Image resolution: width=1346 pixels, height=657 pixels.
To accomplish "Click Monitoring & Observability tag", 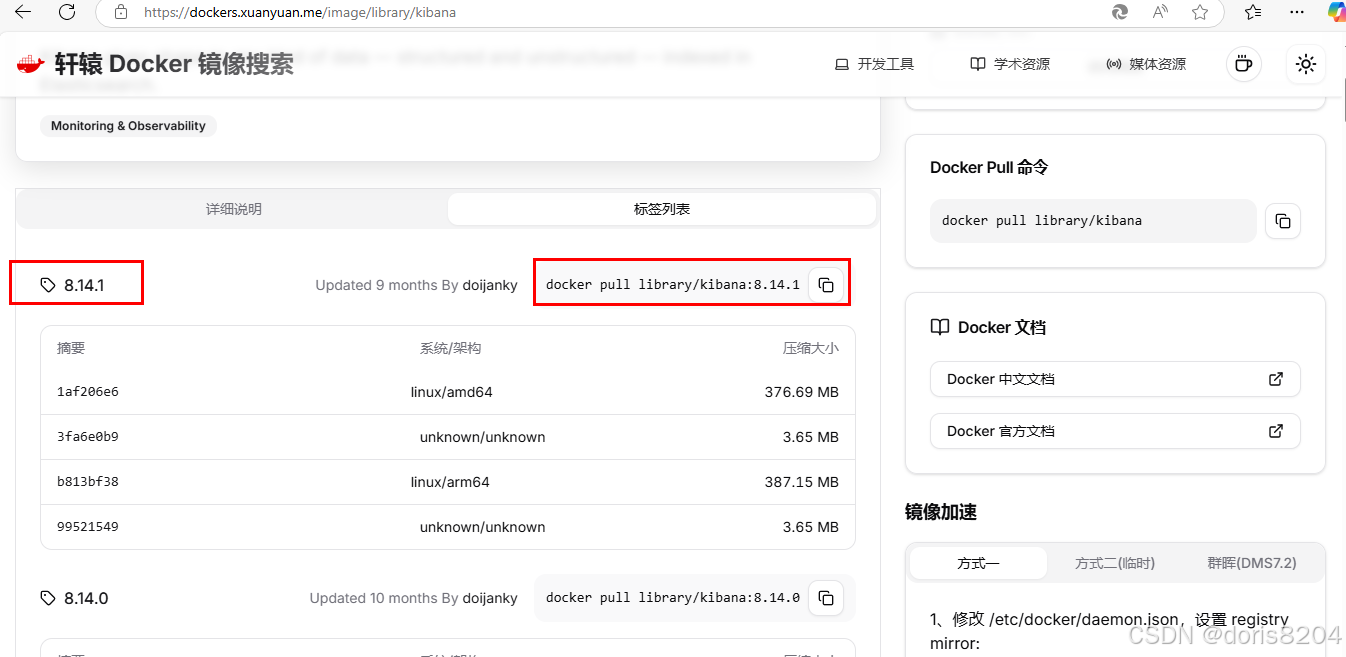I will click(128, 126).
